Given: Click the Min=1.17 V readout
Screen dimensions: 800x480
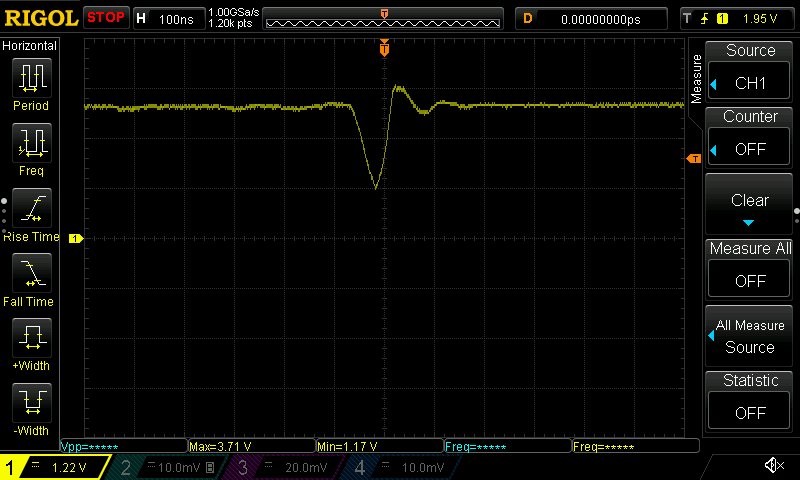Looking at the screenshot, I should coord(380,446).
